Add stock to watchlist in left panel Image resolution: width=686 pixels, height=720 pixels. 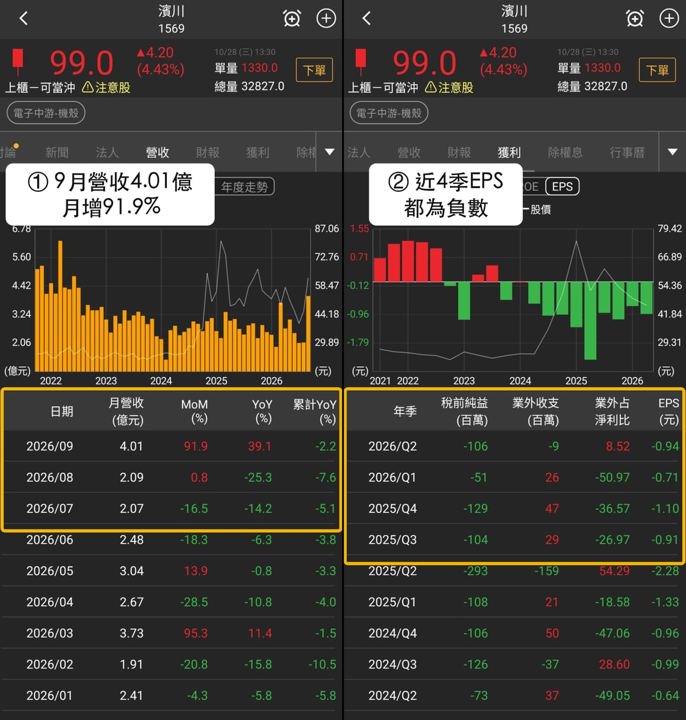326,19
